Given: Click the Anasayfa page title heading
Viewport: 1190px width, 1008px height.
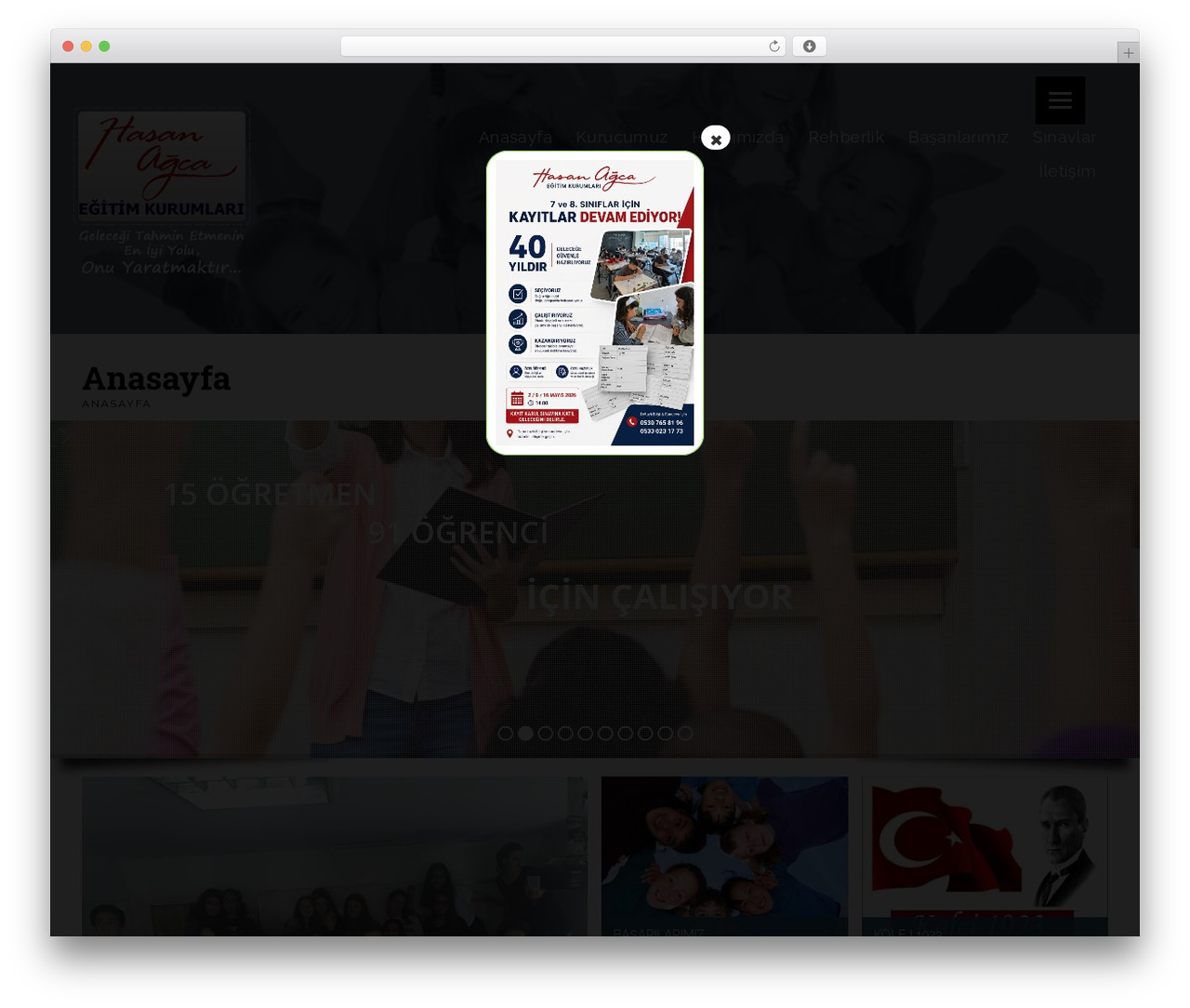Looking at the screenshot, I should click(x=156, y=378).
